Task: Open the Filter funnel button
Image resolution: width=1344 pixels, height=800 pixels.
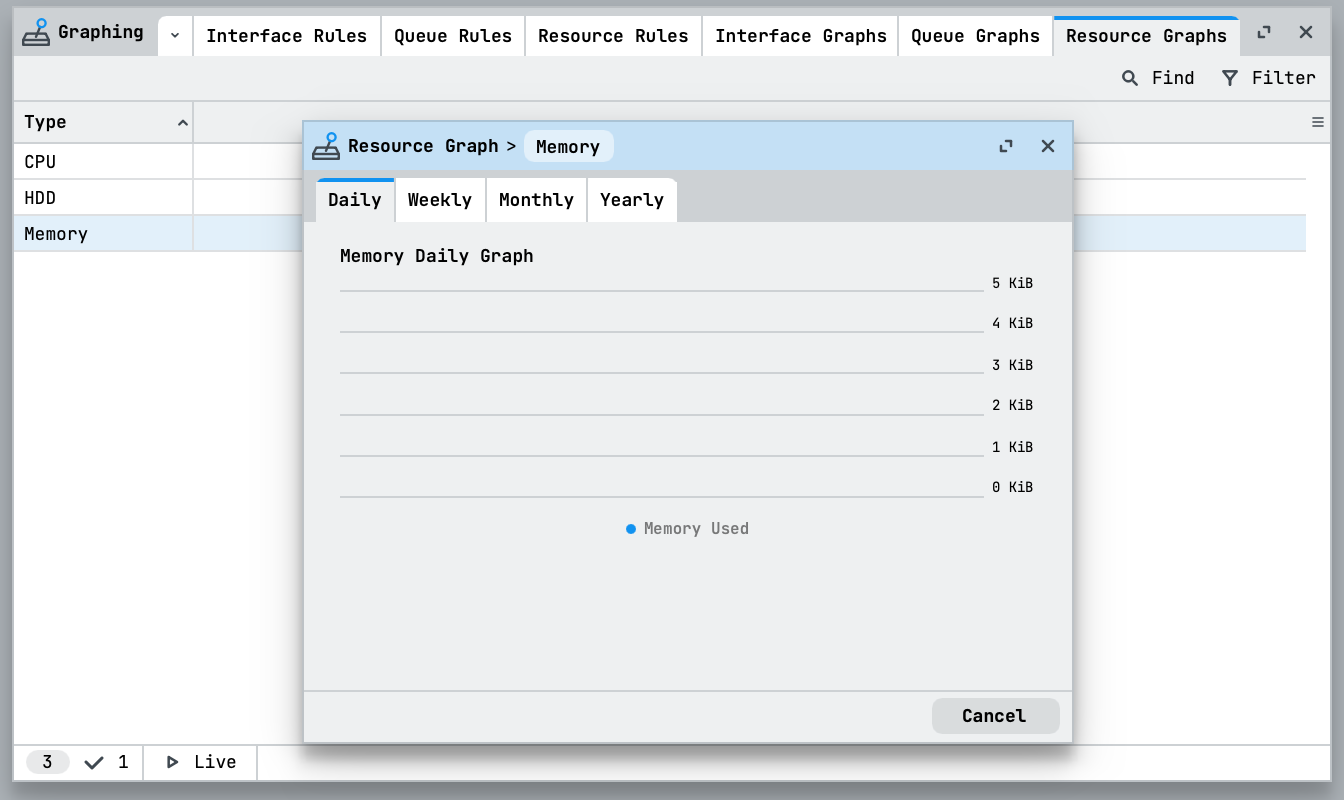Action: [1269, 78]
